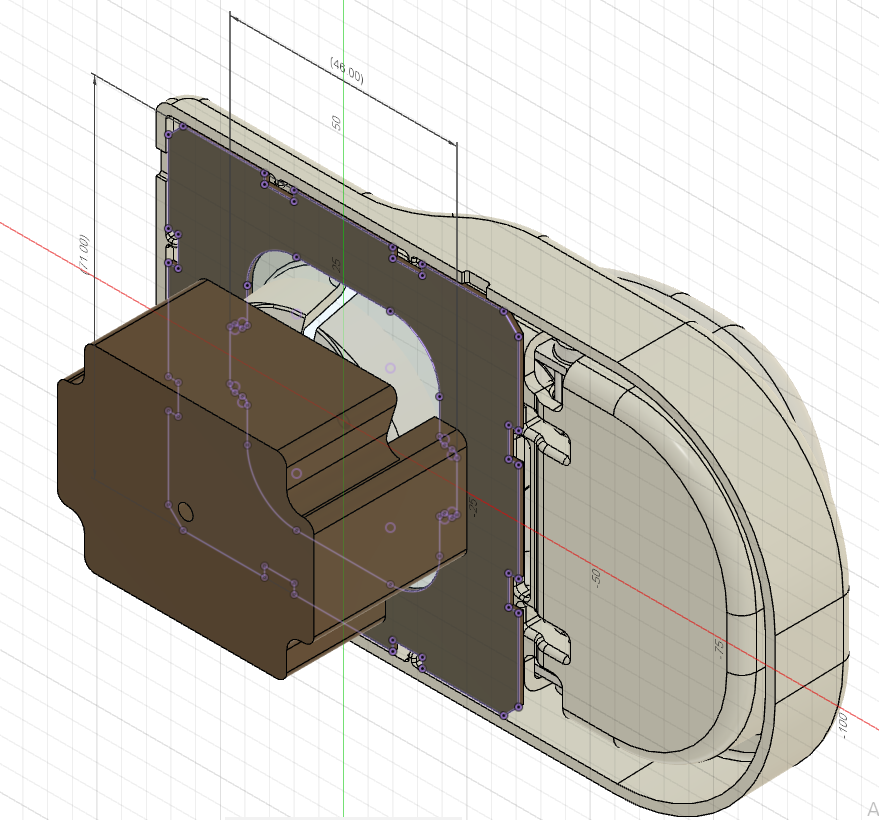Select the recessed inner panel of beige housing
The height and width of the screenshot is (822, 879).
coord(645,533)
